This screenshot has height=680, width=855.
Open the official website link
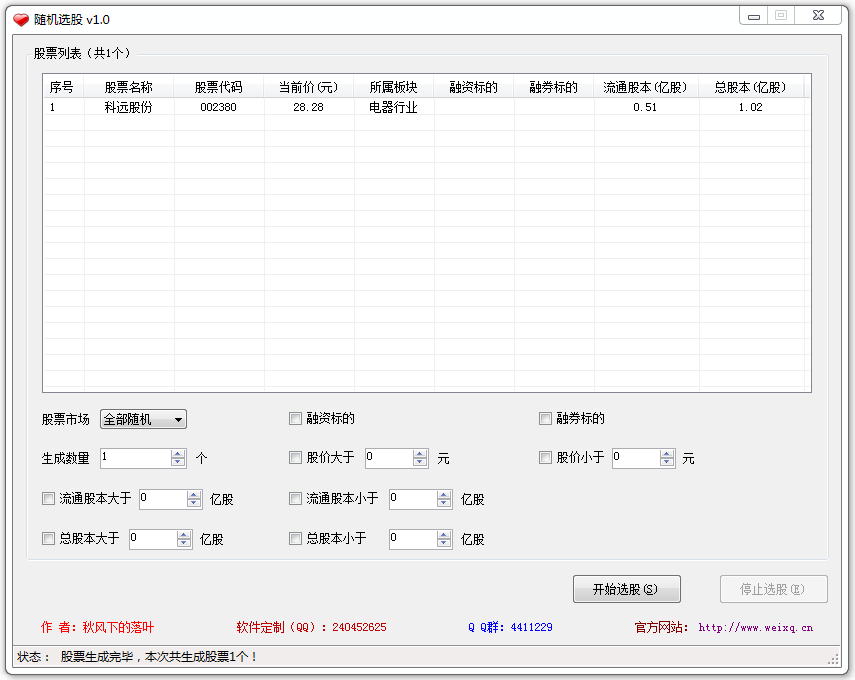click(x=755, y=628)
